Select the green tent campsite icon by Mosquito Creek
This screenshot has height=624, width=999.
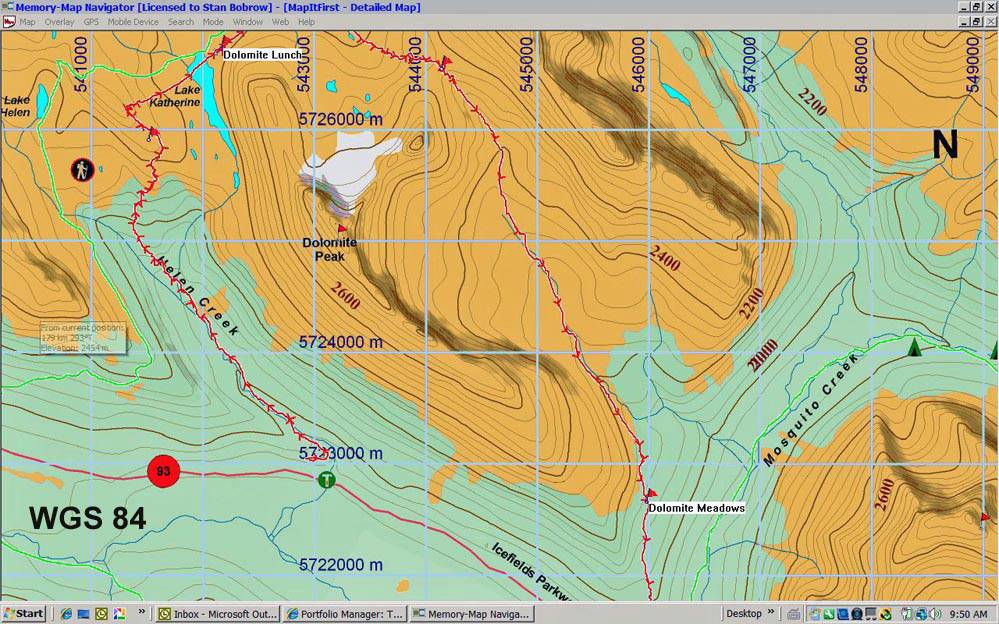(913, 347)
